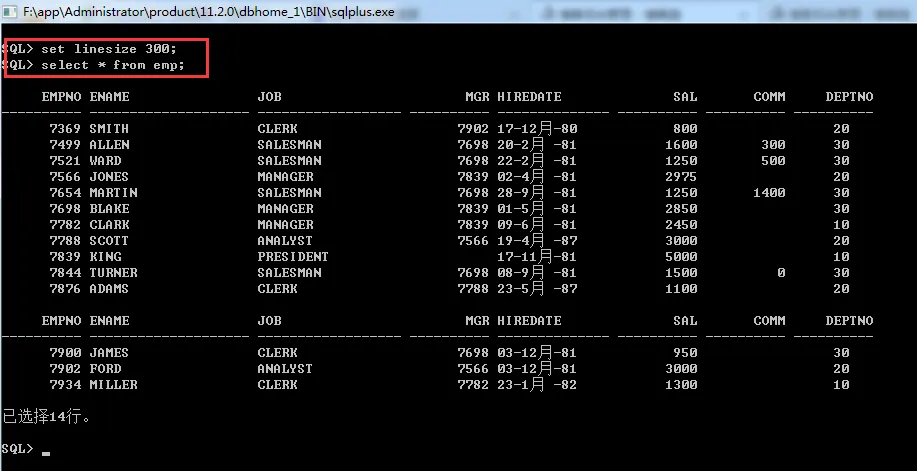Click hire date 02-4月 -81
The width and height of the screenshot is (917, 471).
[537, 177]
